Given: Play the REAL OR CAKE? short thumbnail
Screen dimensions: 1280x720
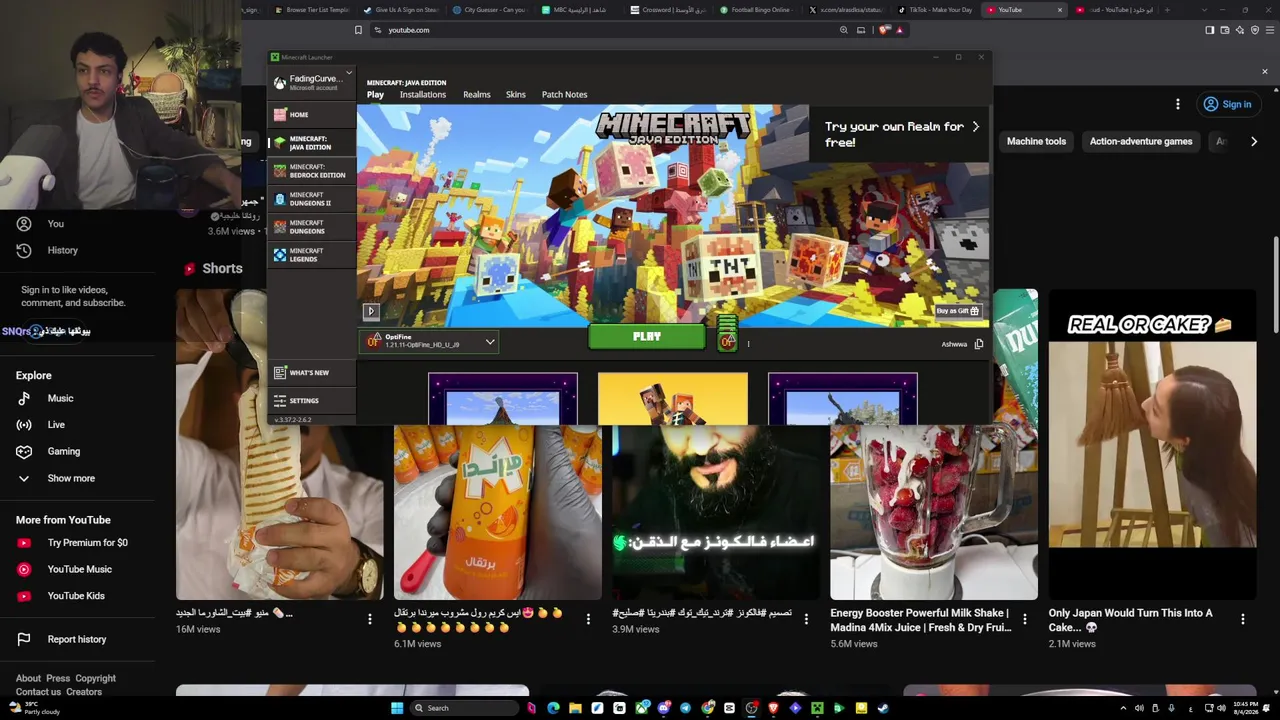Looking at the screenshot, I should point(1152,444).
